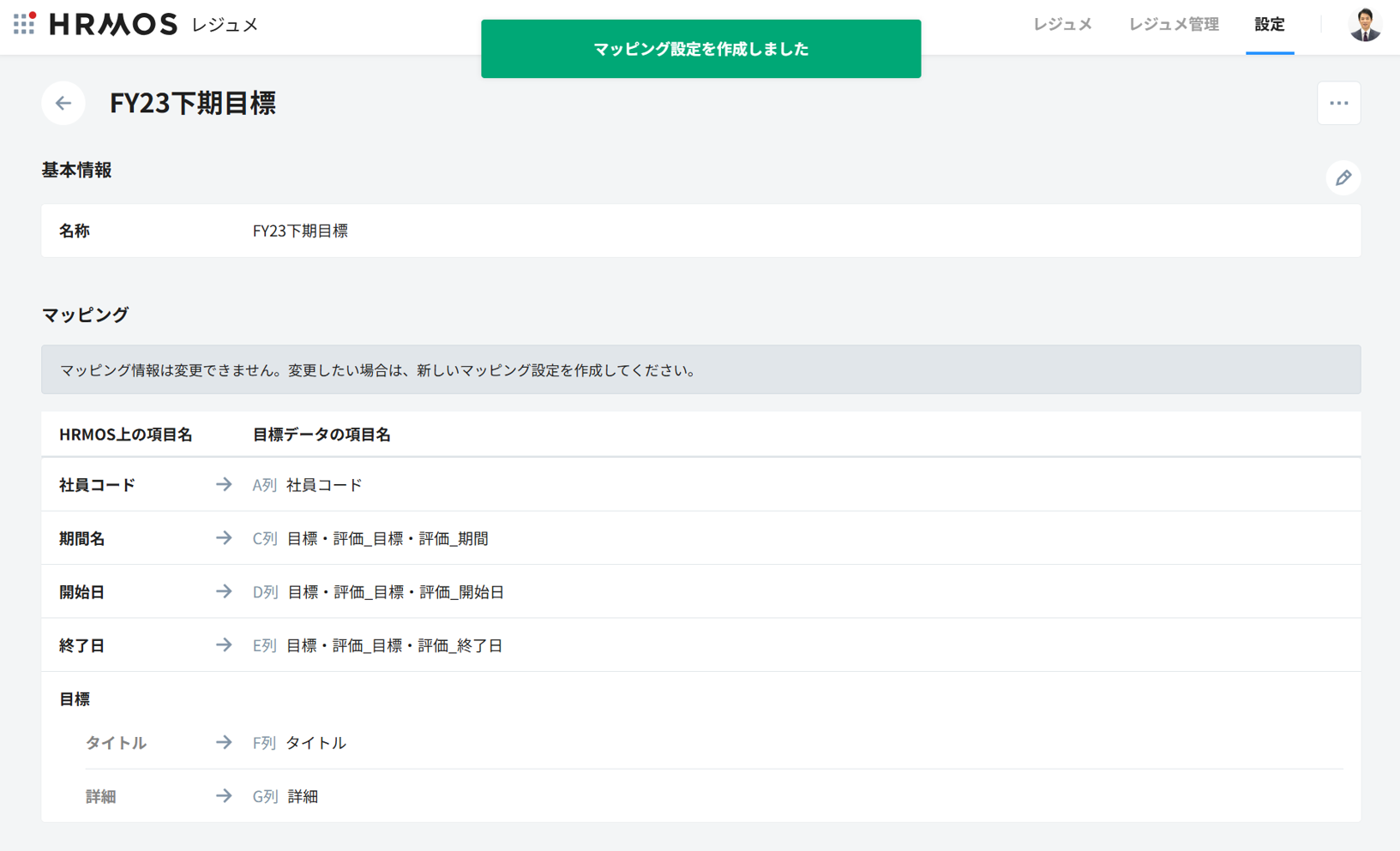Click the HRMOS logo
The image size is (1400, 851).
(x=113, y=25)
